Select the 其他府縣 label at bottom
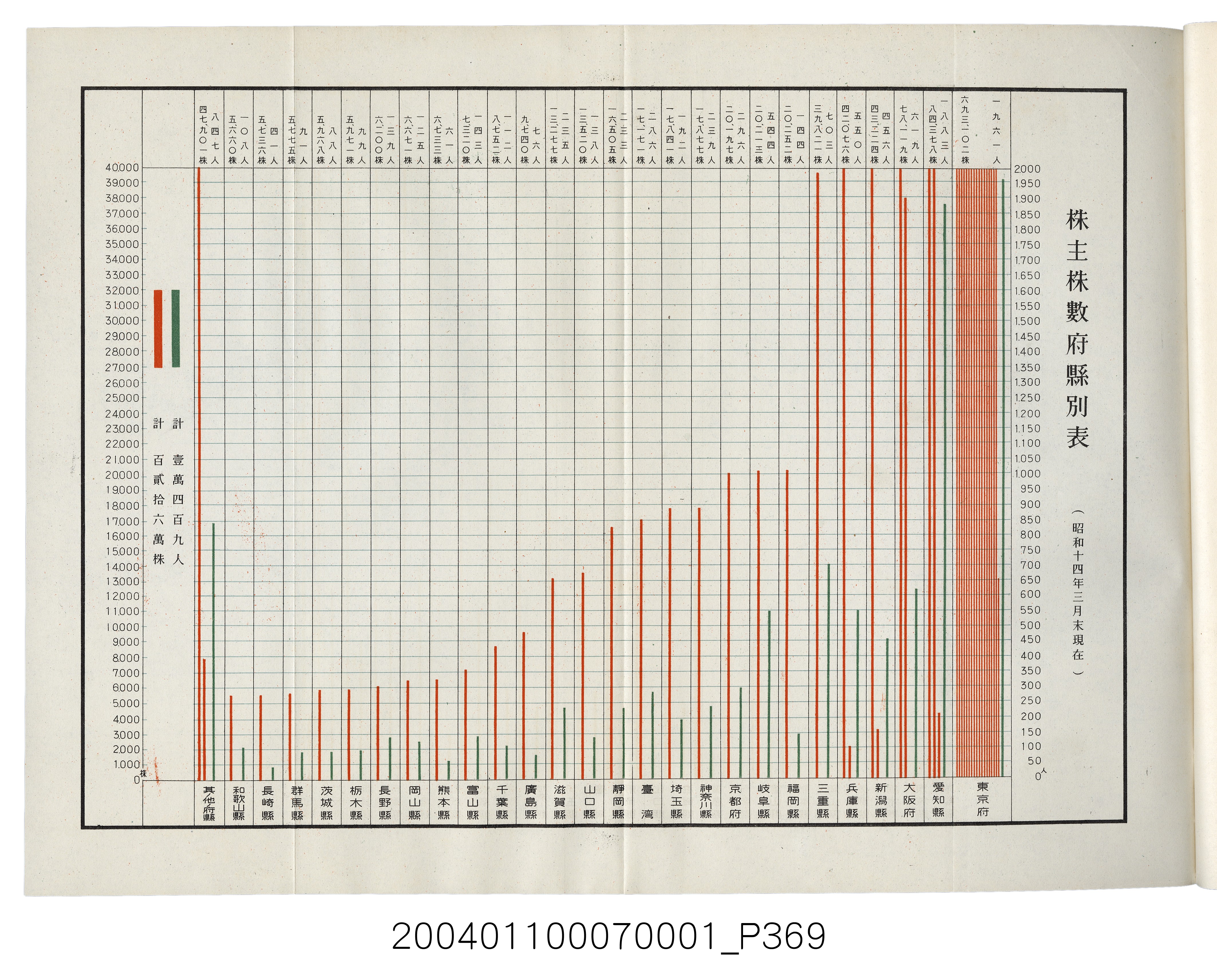This screenshot has width=1217, height=980. point(209,803)
